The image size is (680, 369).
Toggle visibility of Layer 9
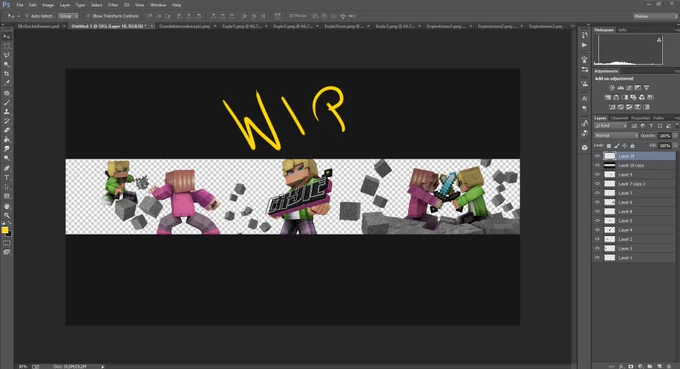tap(597, 174)
